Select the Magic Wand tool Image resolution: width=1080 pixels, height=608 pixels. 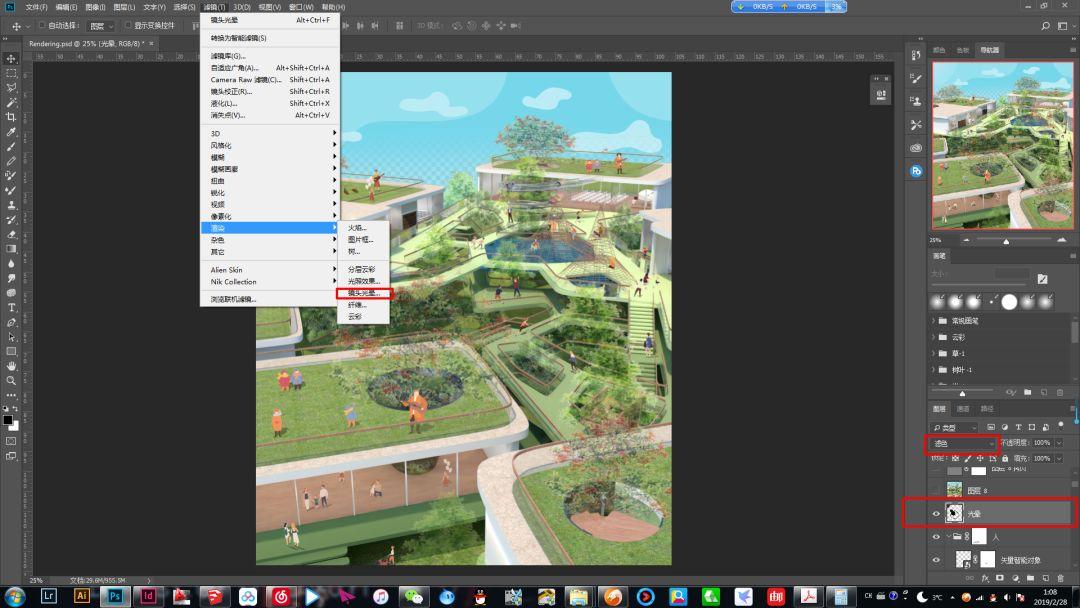tap(11, 103)
